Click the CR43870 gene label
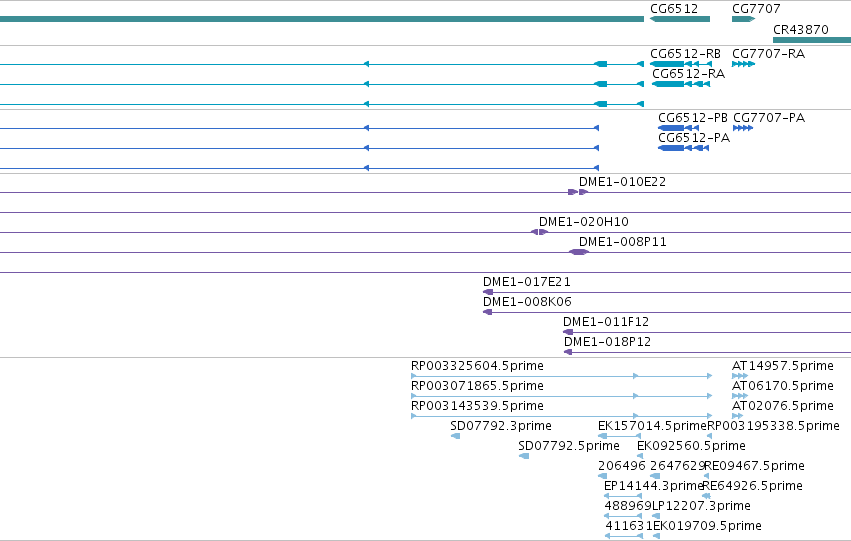The height and width of the screenshot is (541, 851). (801, 29)
